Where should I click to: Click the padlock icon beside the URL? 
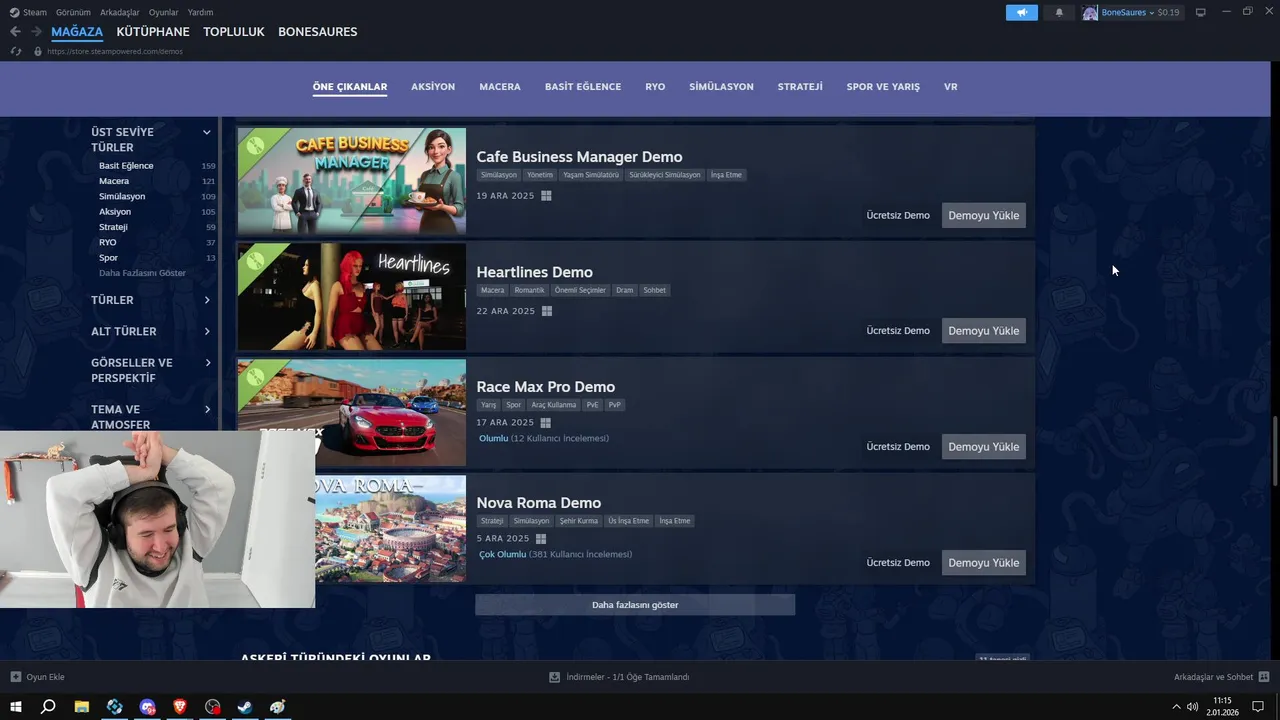pos(38,51)
